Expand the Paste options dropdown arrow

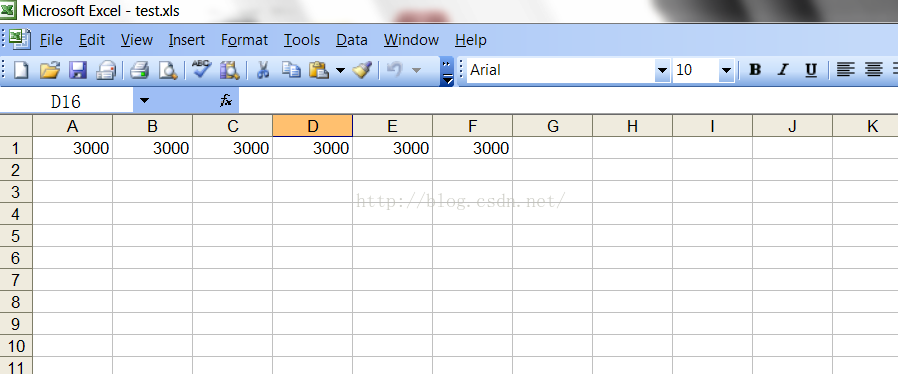[340, 71]
